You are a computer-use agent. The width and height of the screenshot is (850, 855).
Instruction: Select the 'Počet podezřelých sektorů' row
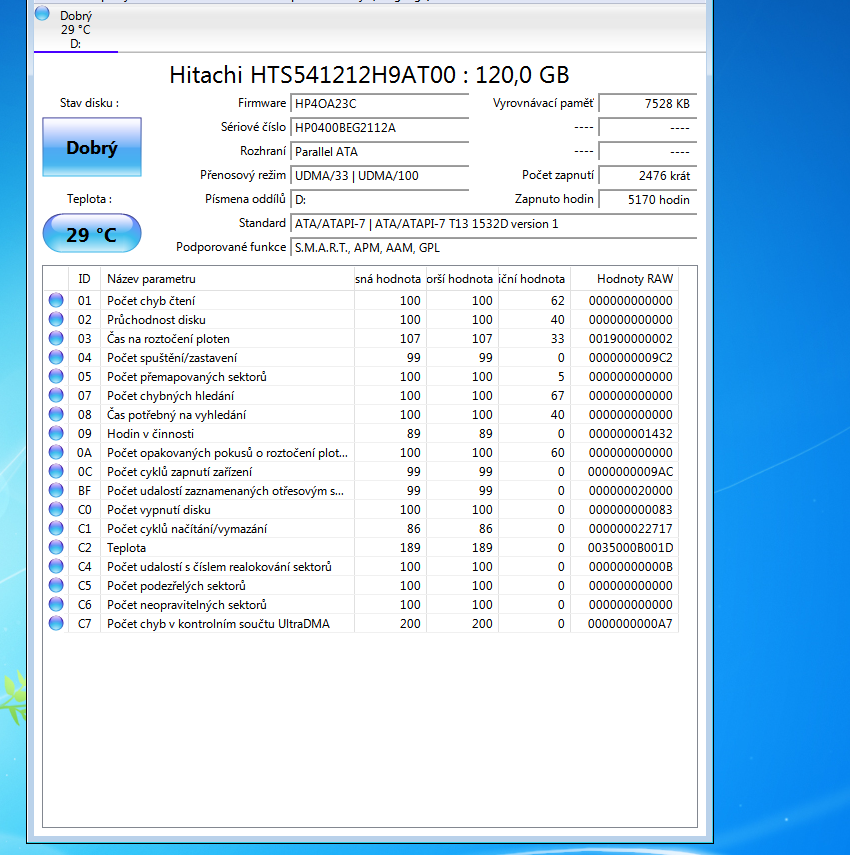tap(360, 586)
